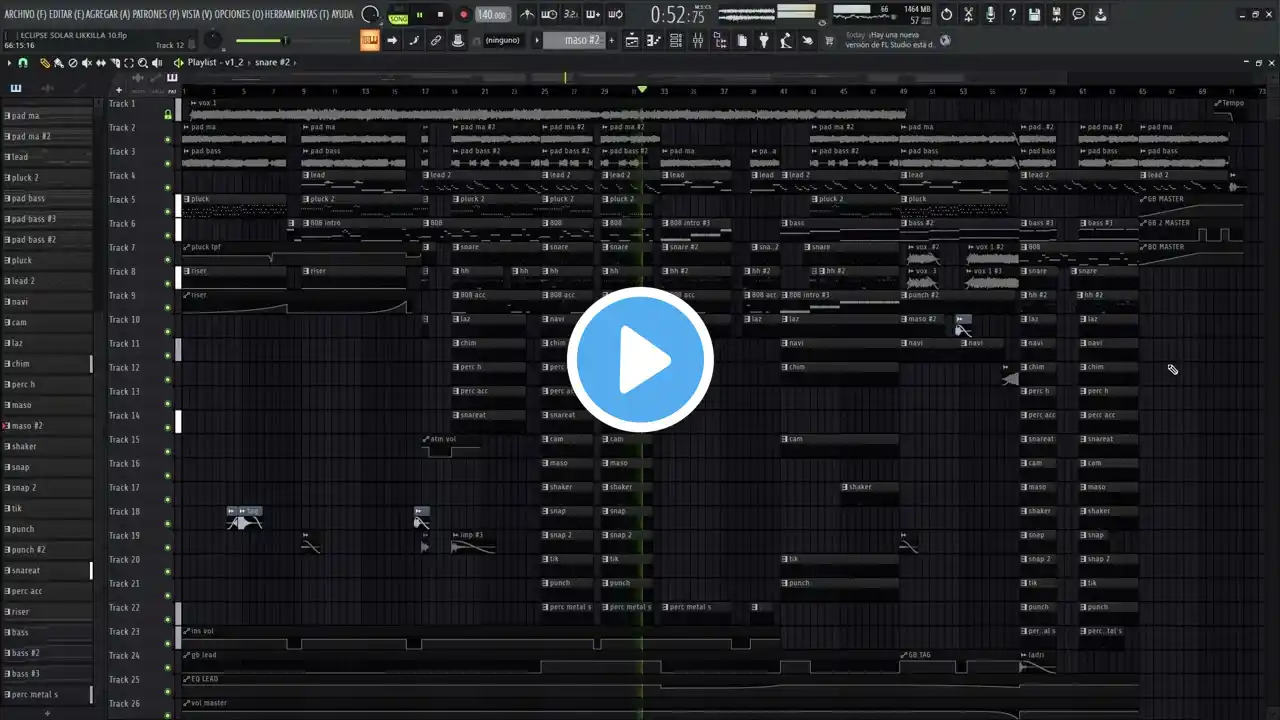Open the speech bubble chat icon

click(x=1079, y=14)
